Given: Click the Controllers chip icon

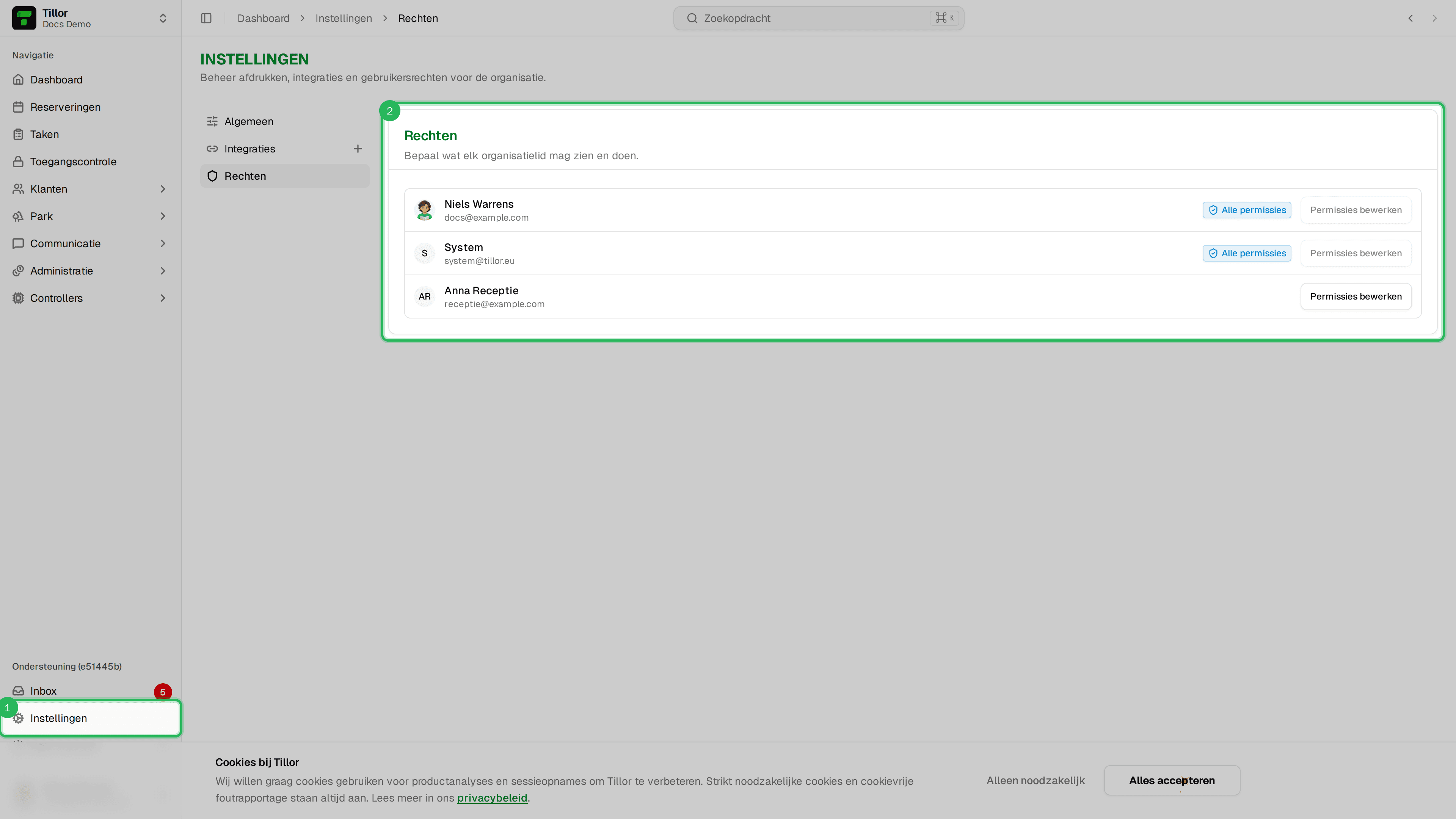Looking at the screenshot, I should [18, 298].
